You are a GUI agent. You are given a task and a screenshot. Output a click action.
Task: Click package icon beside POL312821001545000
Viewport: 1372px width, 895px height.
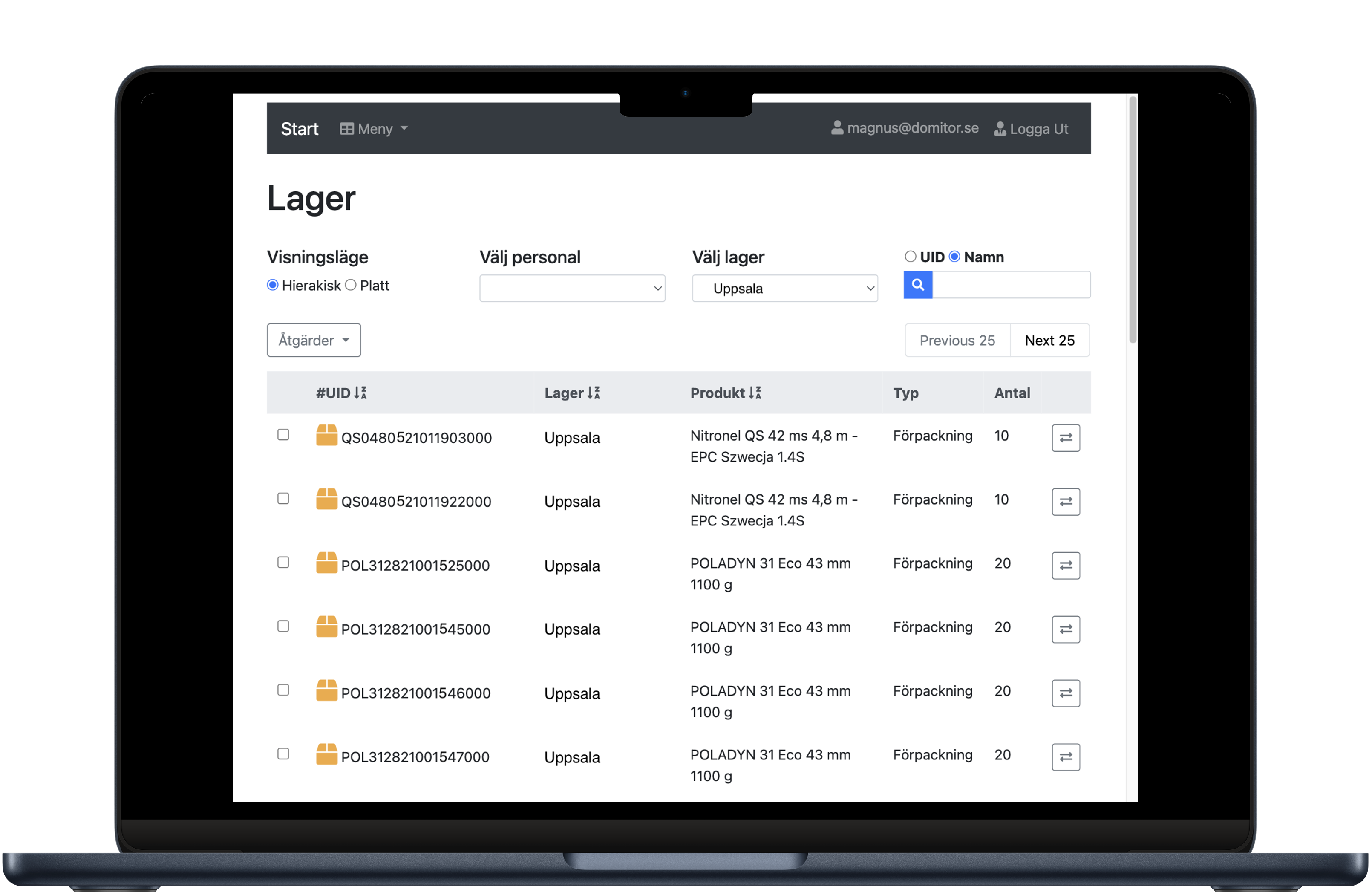tap(326, 627)
